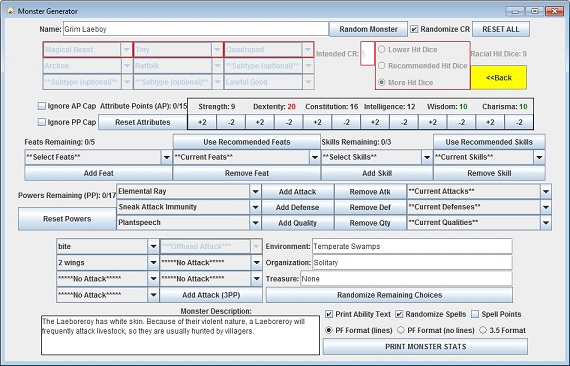Click the Add Skill button
The width and height of the screenshot is (570, 366).
click(377, 173)
